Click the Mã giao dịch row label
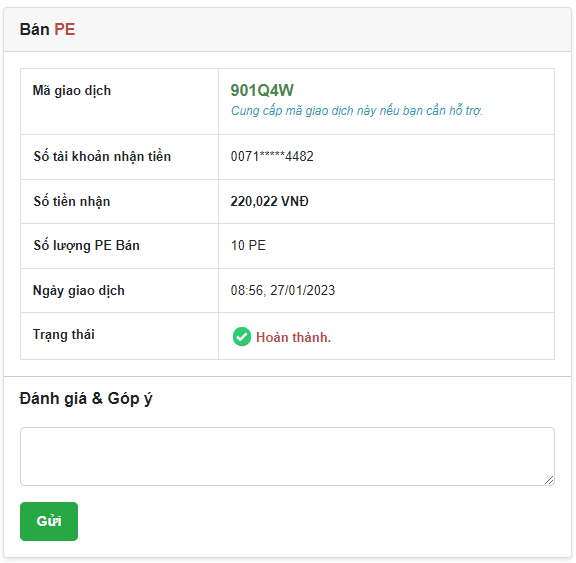 click(72, 91)
